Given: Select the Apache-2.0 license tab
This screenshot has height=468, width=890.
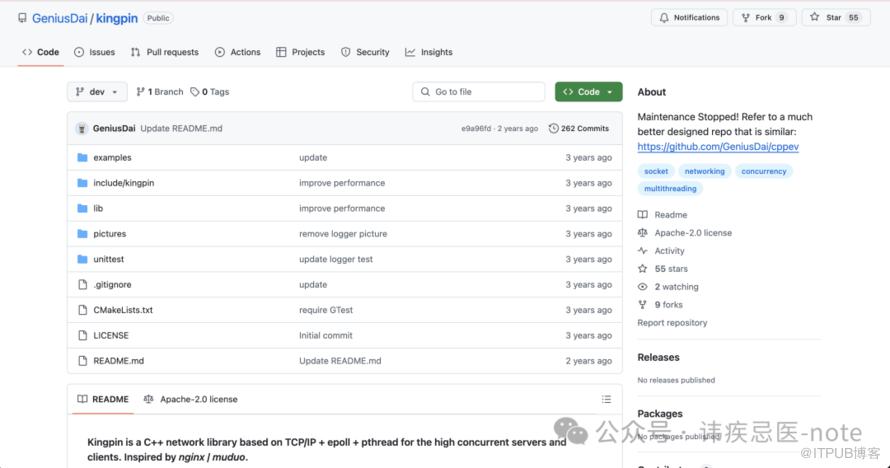Looking at the screenshot, I should (190, 399).
